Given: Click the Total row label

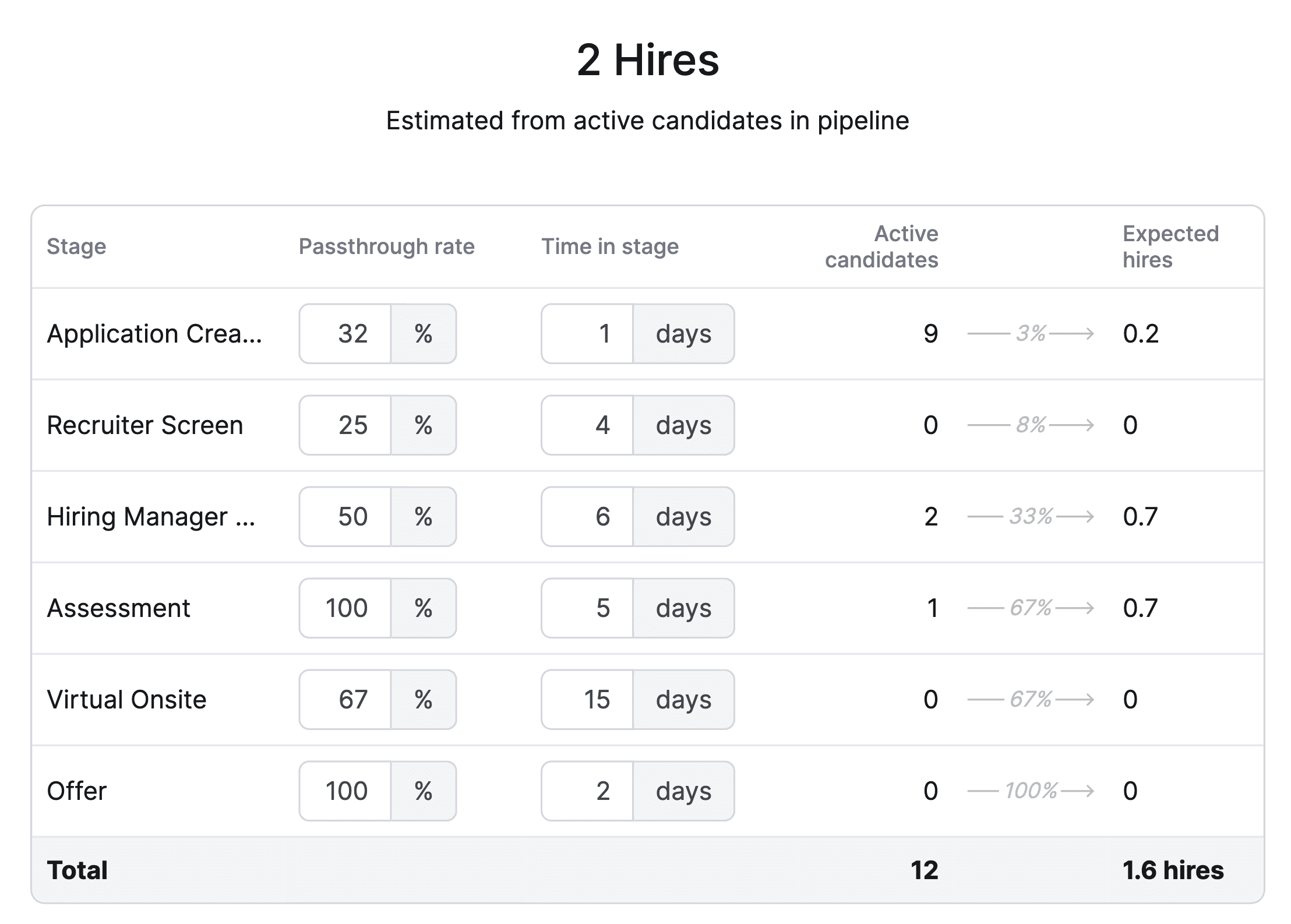Looking at the screenshot, I should 77,870.
